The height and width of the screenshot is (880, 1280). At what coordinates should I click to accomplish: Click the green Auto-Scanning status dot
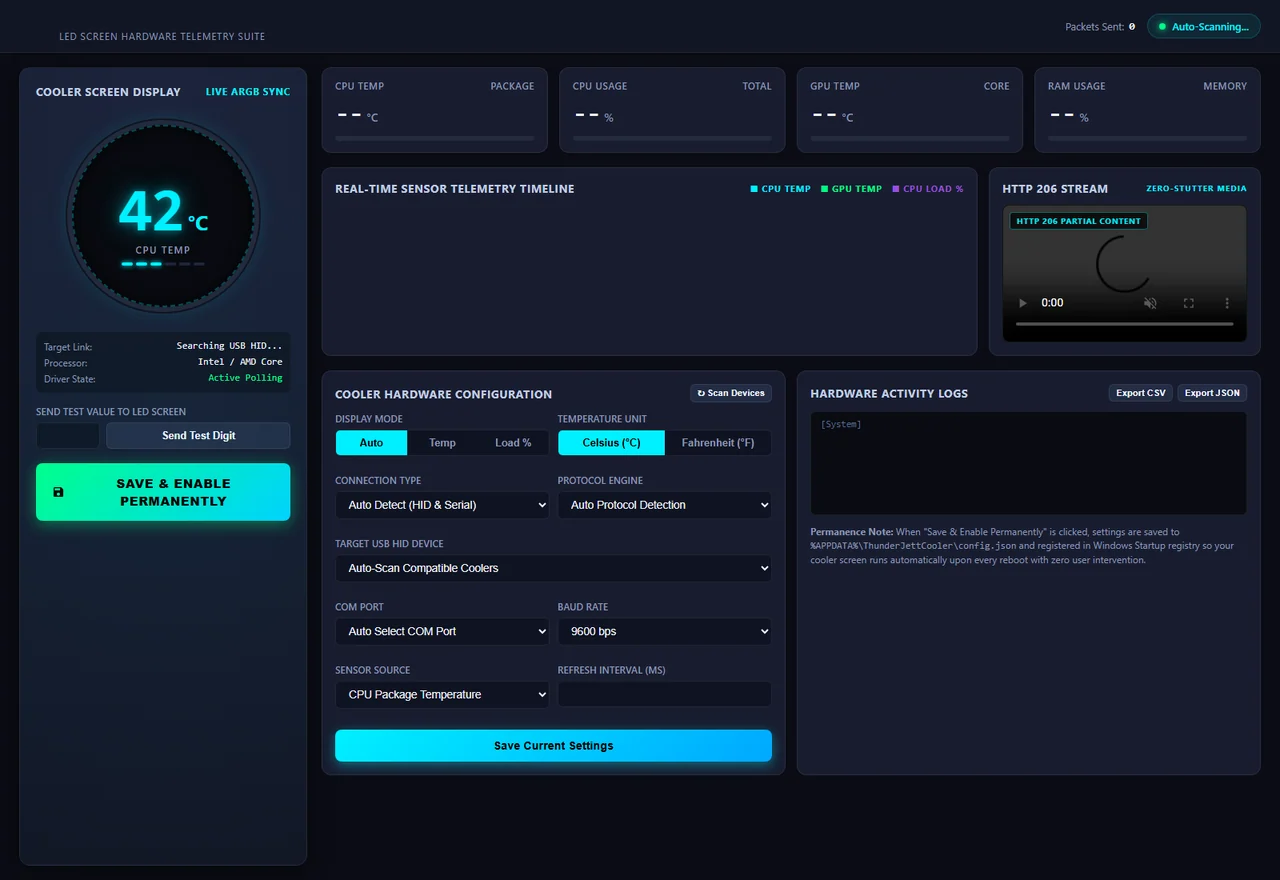(x=1162, y=27)
